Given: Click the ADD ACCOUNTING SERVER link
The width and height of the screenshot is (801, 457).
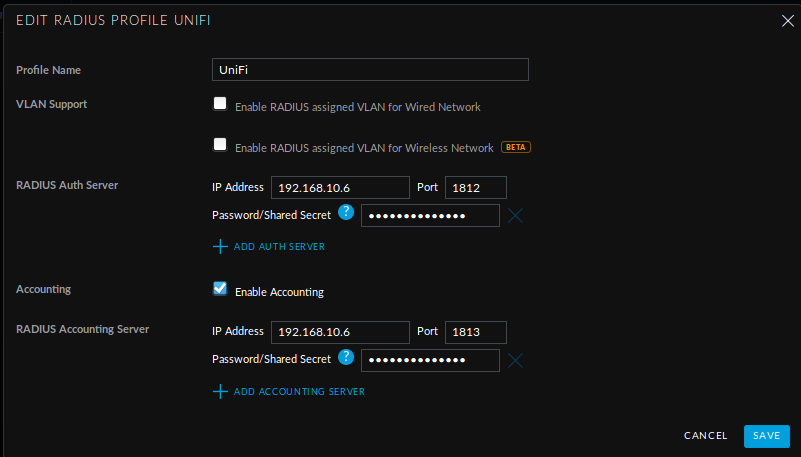Looking at the screenshot, I should click(299, 392).
